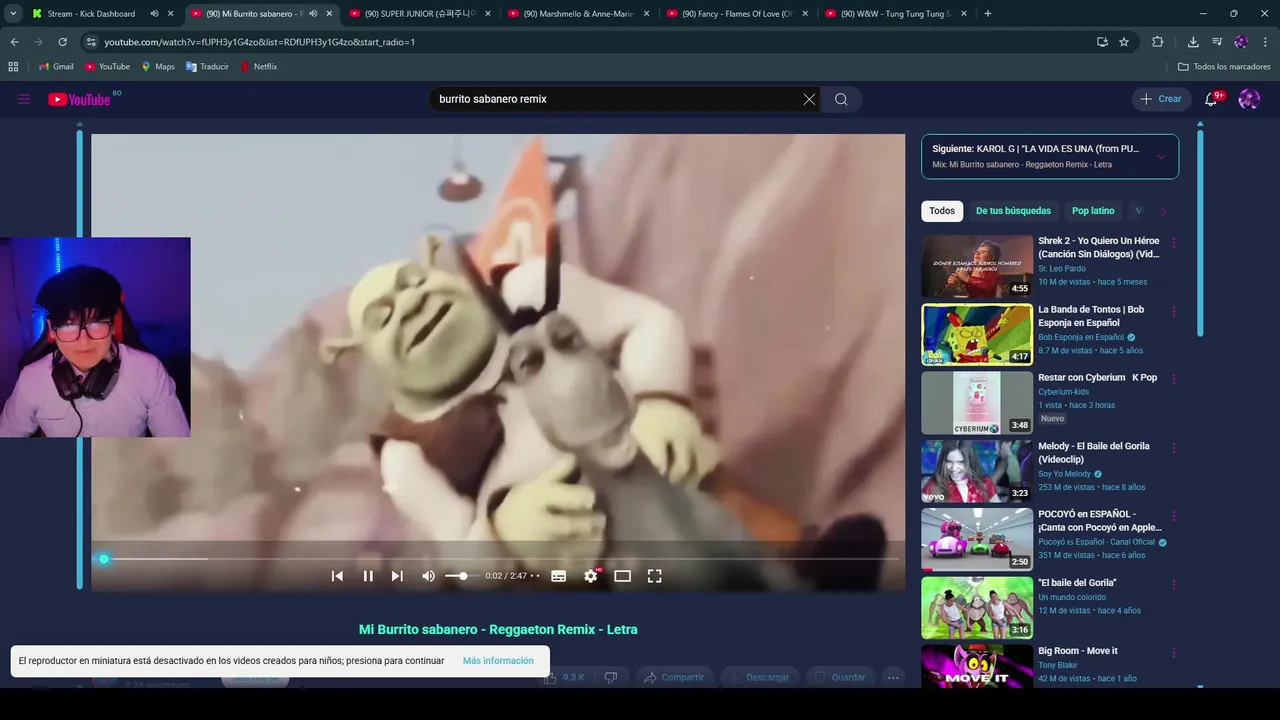Viewport: 1280px width, 720px height.
Task: Open options menu for La Banda de Tontos
Action: [x=1174, y=311]
